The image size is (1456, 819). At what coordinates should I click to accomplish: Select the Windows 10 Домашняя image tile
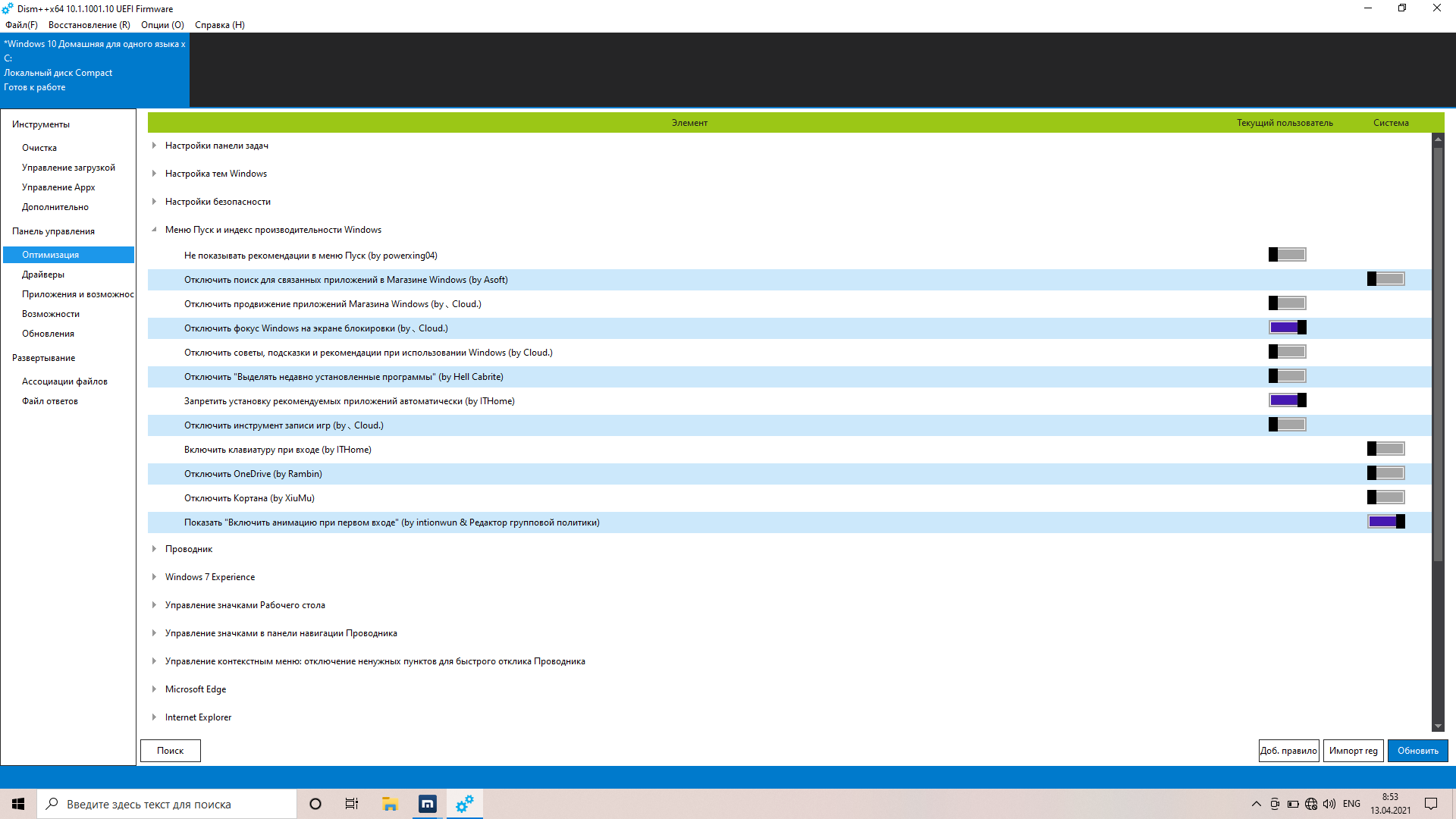pyautogui.click(x=95, y=70)
